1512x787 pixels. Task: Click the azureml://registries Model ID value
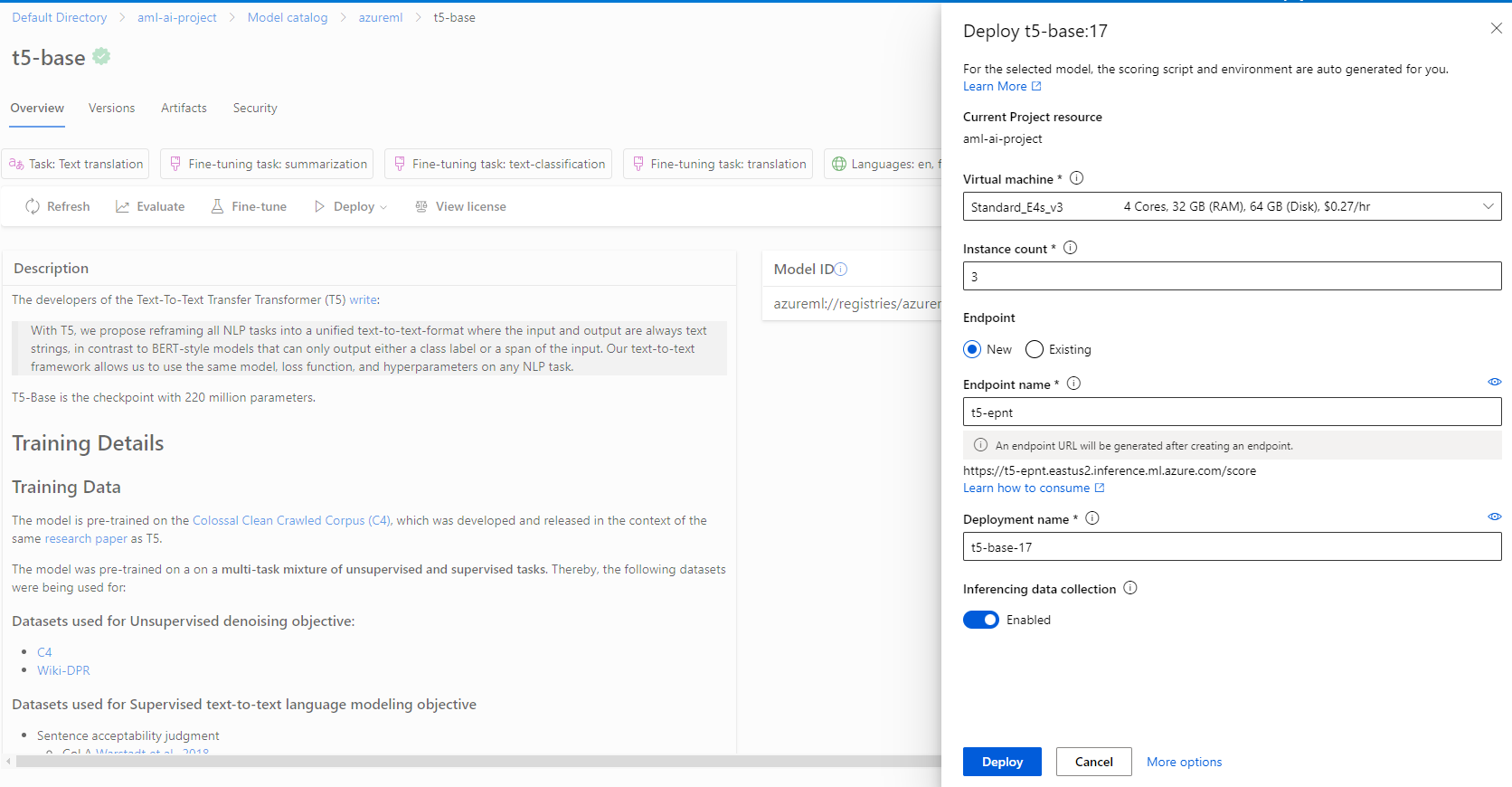point(856,304)
